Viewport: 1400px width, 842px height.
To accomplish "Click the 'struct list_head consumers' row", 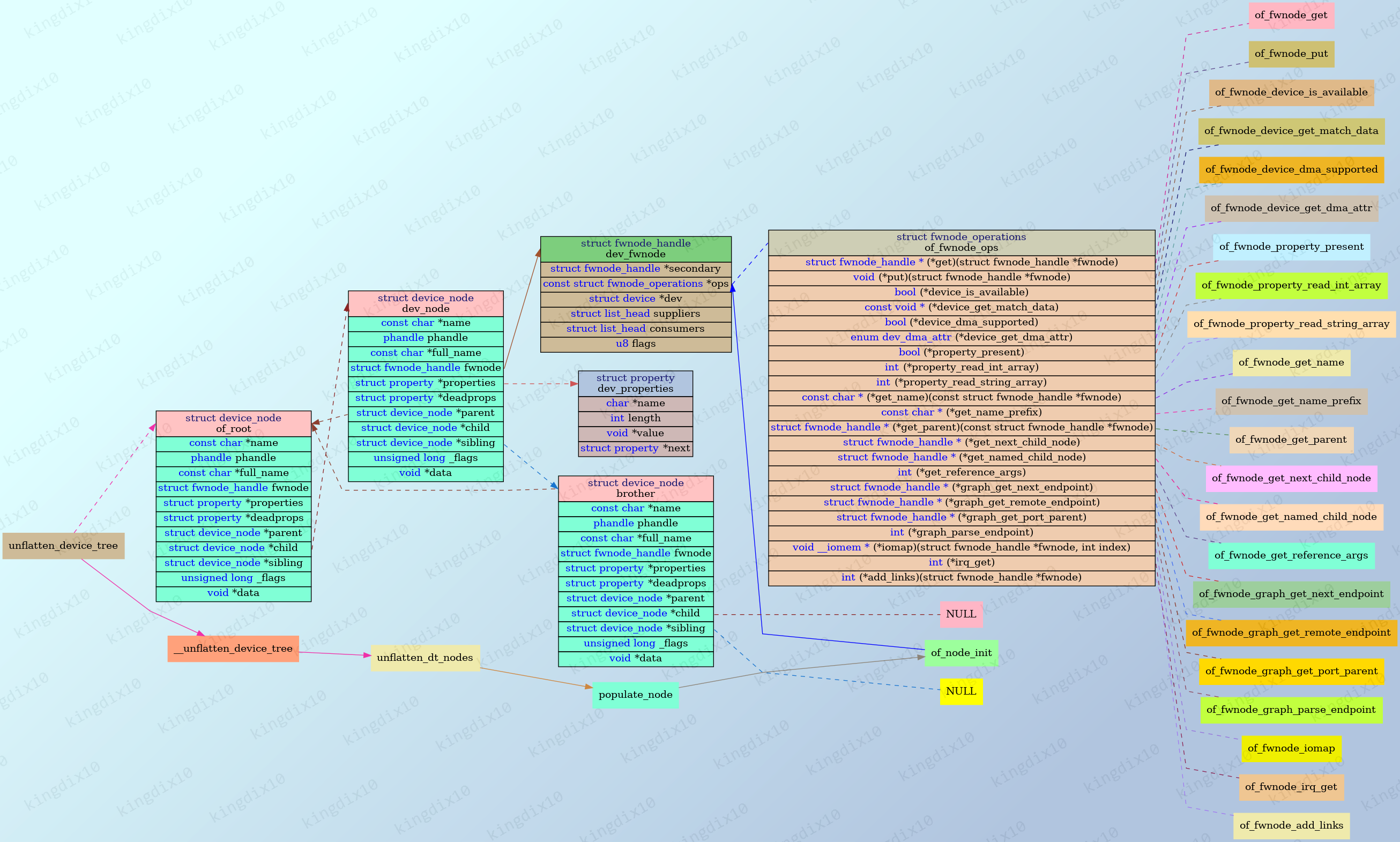I will 635,329.
